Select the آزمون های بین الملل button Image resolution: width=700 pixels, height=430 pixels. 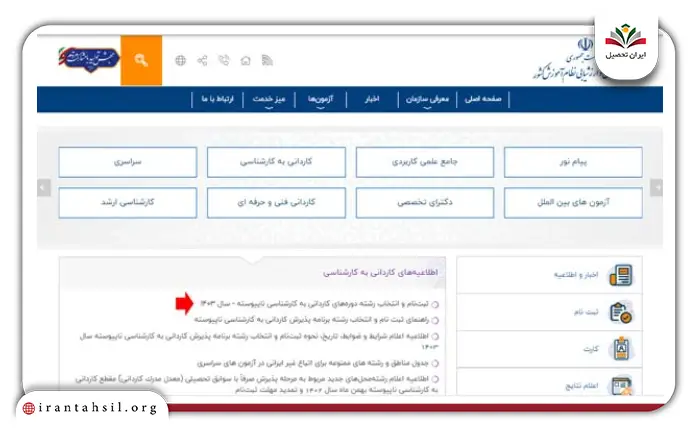(573, 203)
